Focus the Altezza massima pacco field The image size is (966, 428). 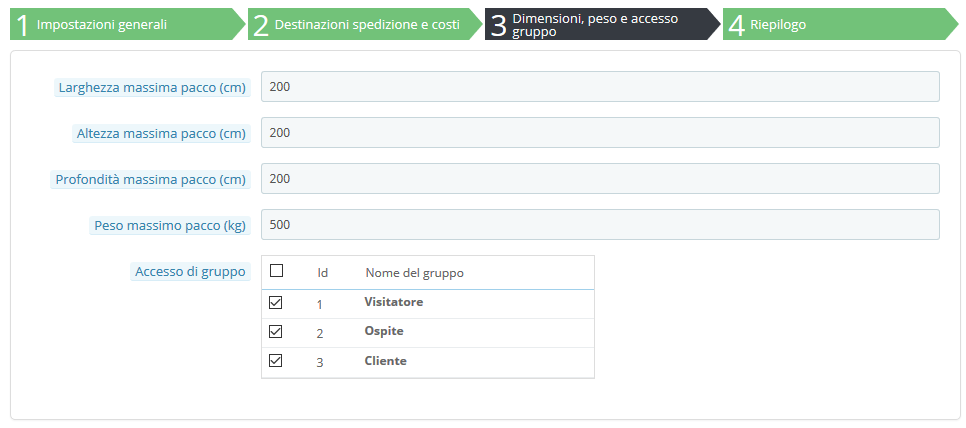600,132
